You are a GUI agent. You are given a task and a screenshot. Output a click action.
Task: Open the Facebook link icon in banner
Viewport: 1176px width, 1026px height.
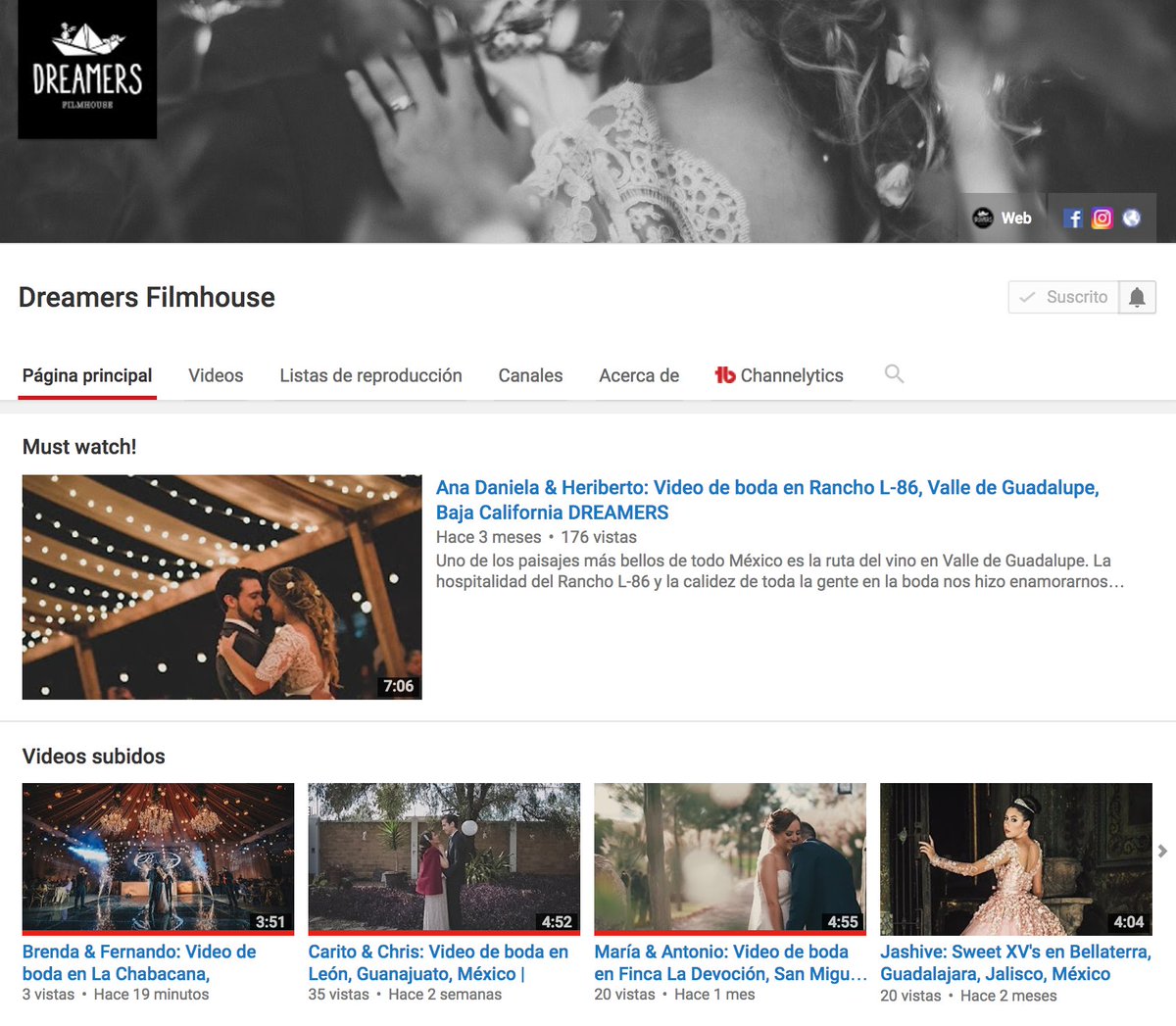coord(1073,219)
